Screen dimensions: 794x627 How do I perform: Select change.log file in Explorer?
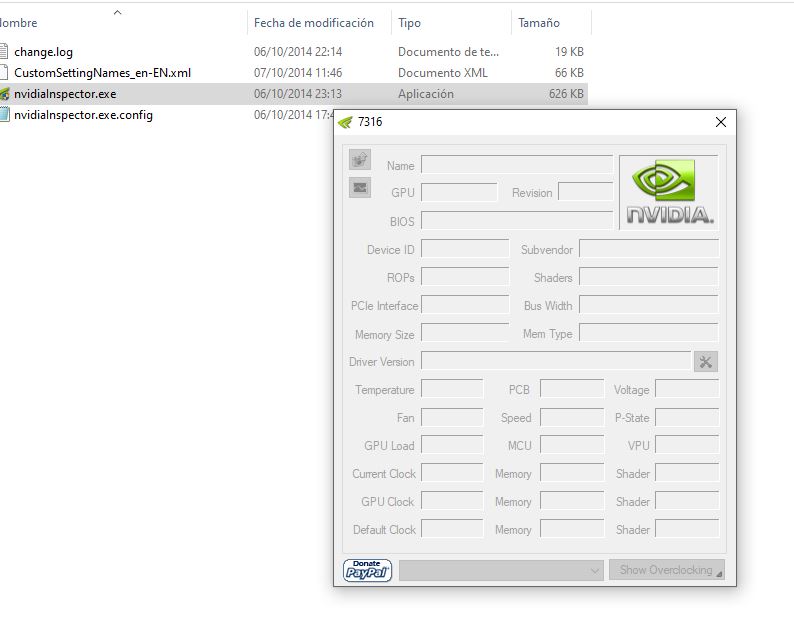(44, 52)
